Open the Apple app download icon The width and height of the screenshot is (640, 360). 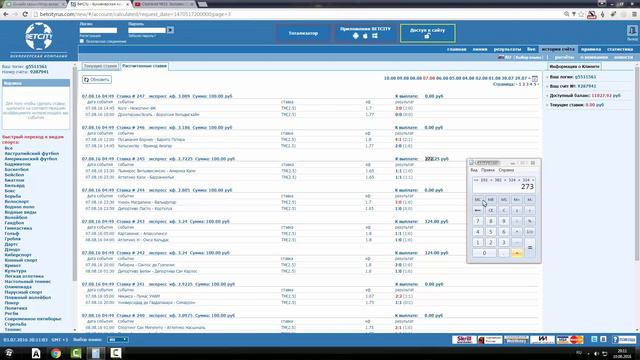pos(365,36)
